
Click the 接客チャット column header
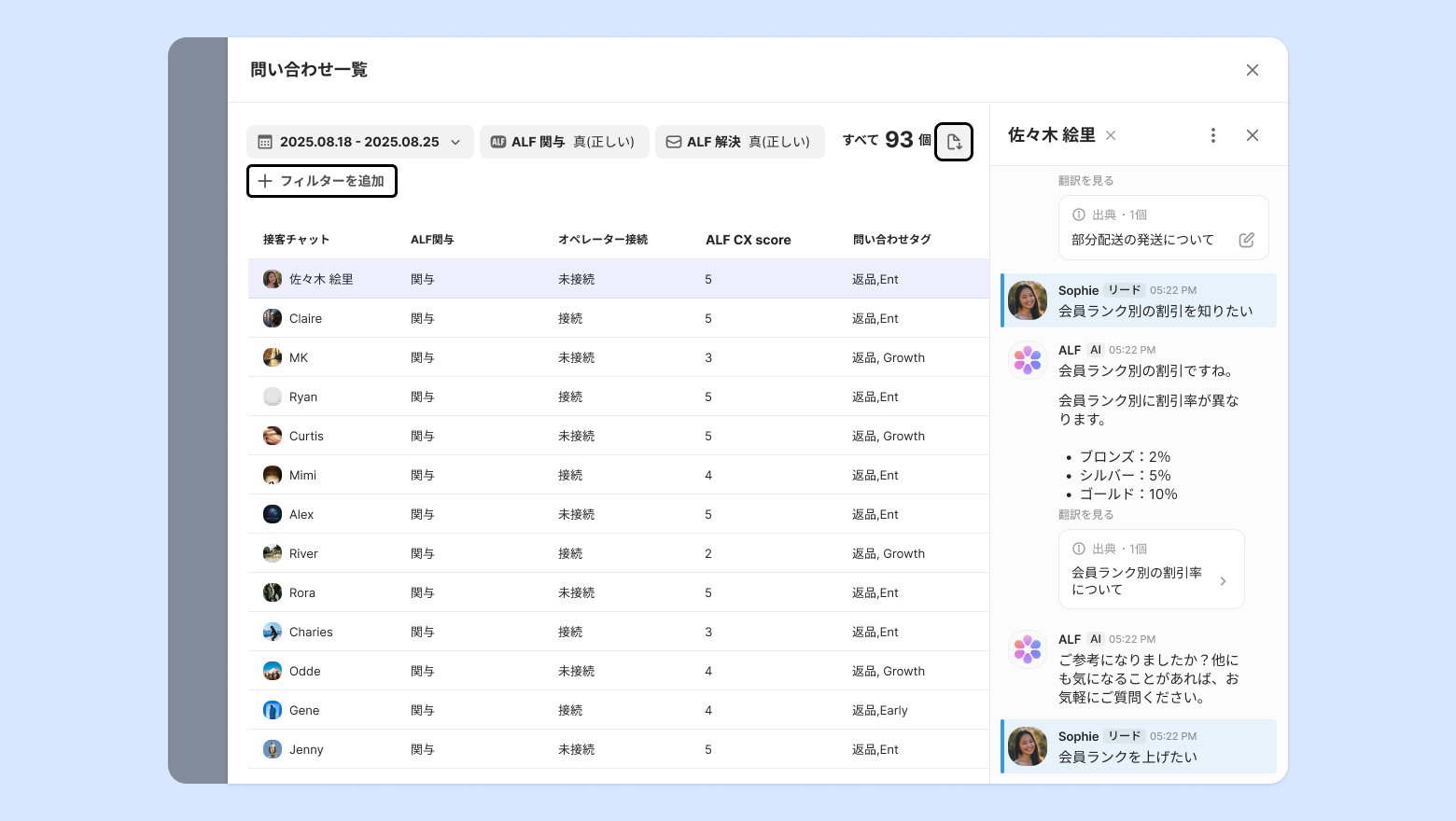(296, 240)
